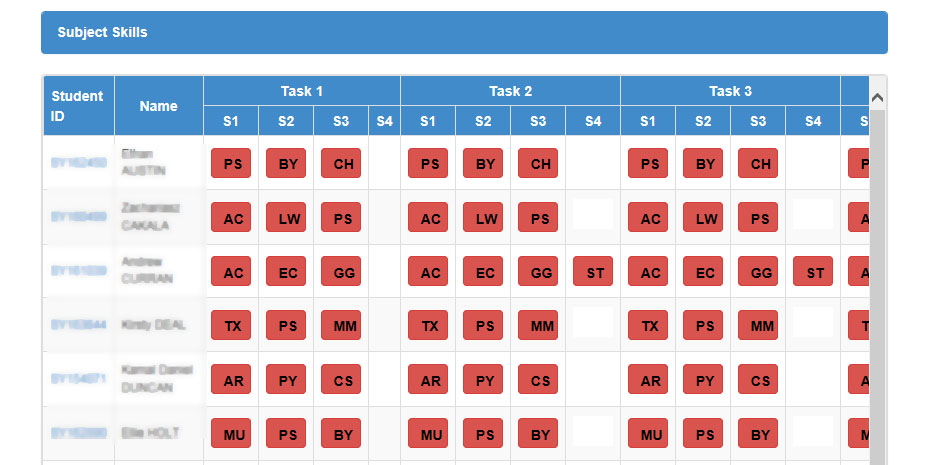The width and height of the screenshot is (933, 465).
Task: Select Kirsty Deal's MM badge under Task 3
Action: coord(758,325)
